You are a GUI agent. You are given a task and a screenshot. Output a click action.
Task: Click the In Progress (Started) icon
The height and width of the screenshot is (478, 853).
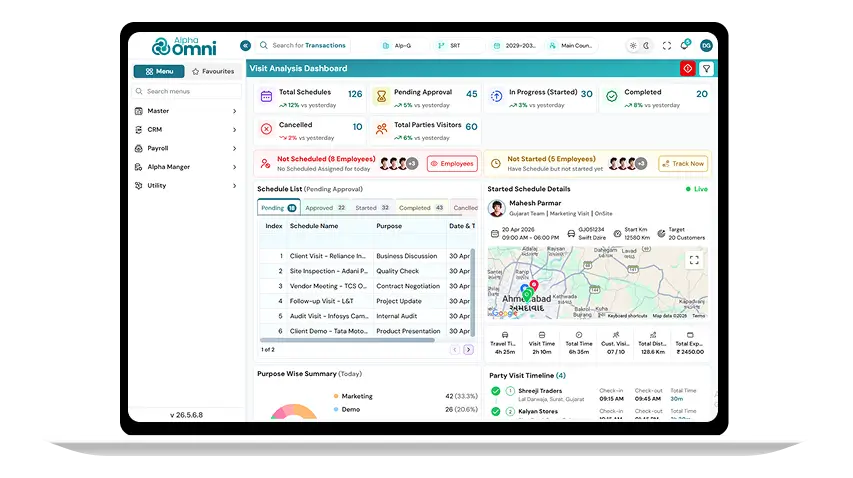(x=497, y=96)
